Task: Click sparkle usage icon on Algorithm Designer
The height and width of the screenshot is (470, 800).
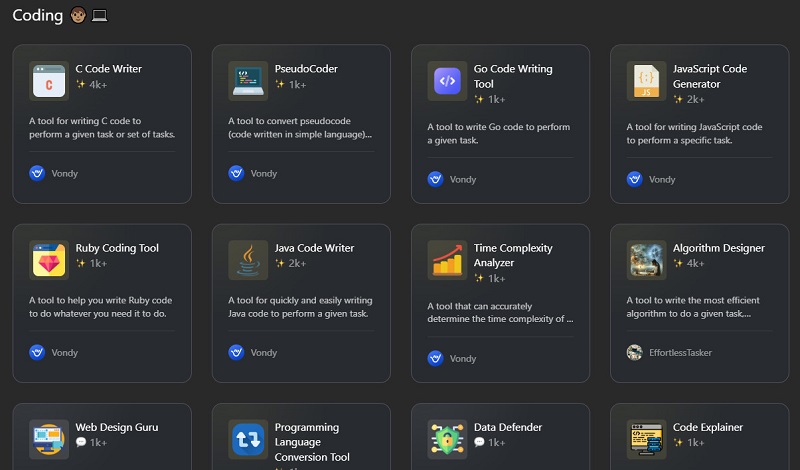Action: click(678, 263)
